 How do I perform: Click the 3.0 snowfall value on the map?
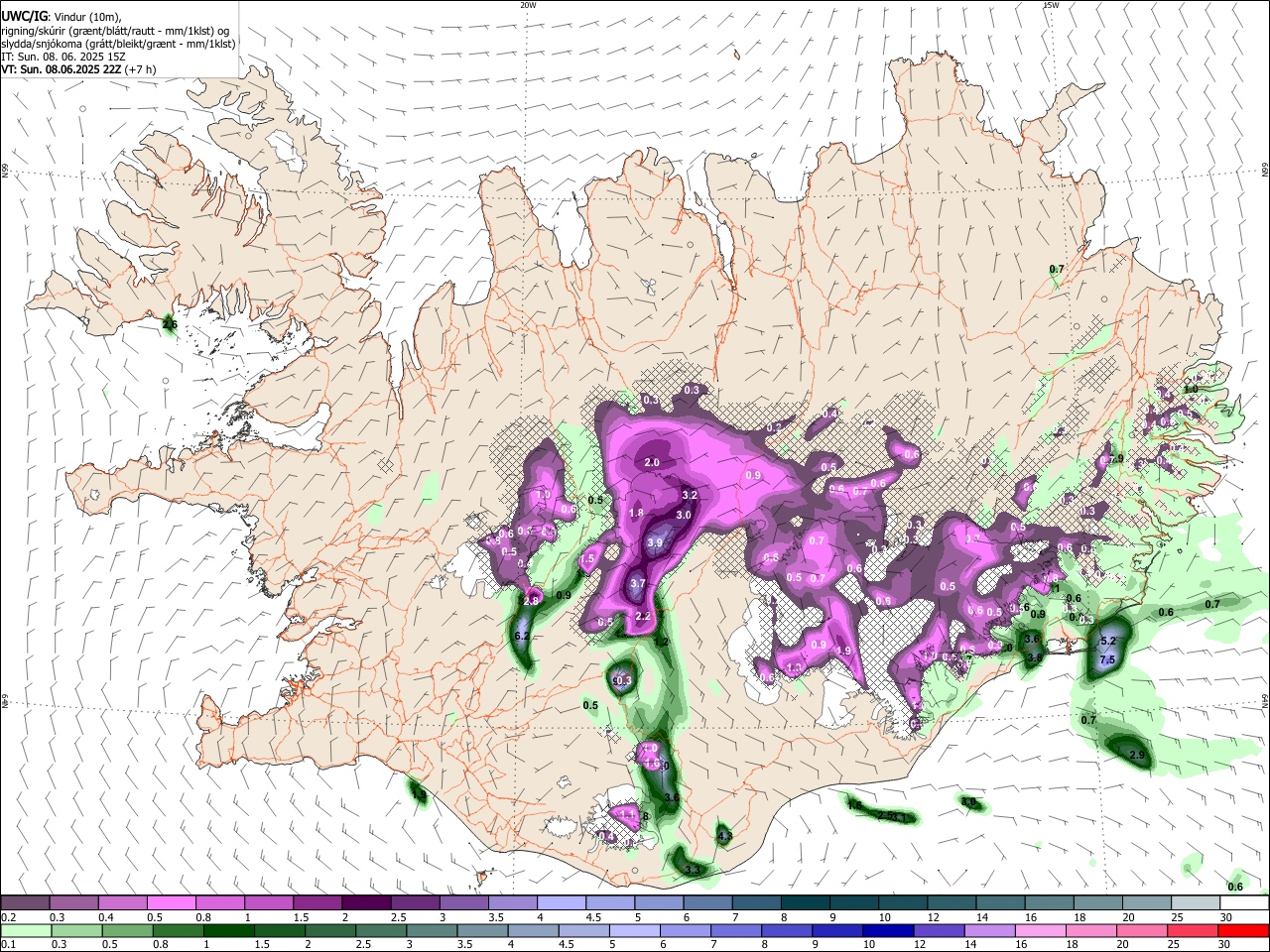[x=684, y=516]
